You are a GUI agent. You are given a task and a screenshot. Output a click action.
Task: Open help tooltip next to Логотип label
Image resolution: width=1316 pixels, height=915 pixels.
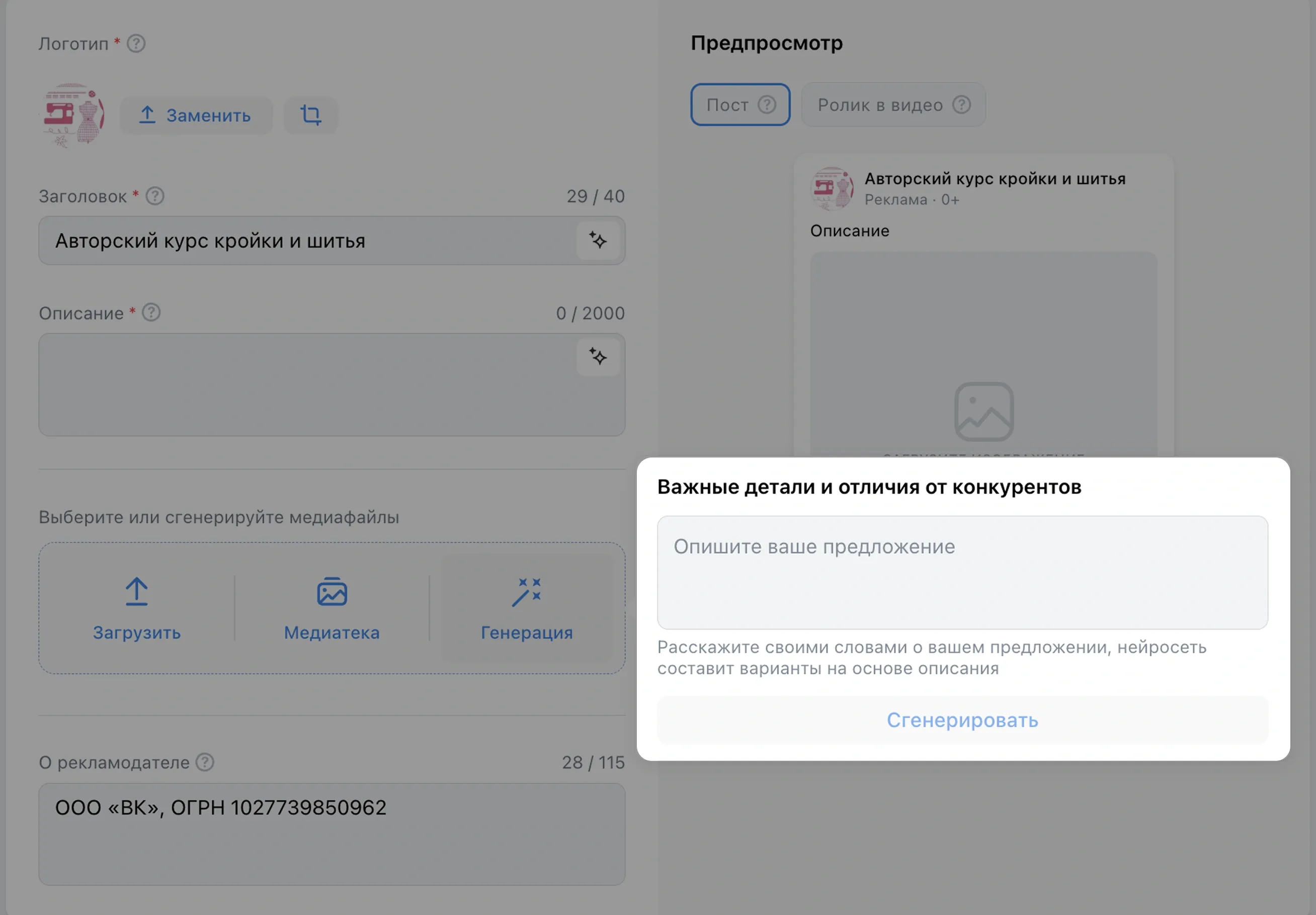136,44
